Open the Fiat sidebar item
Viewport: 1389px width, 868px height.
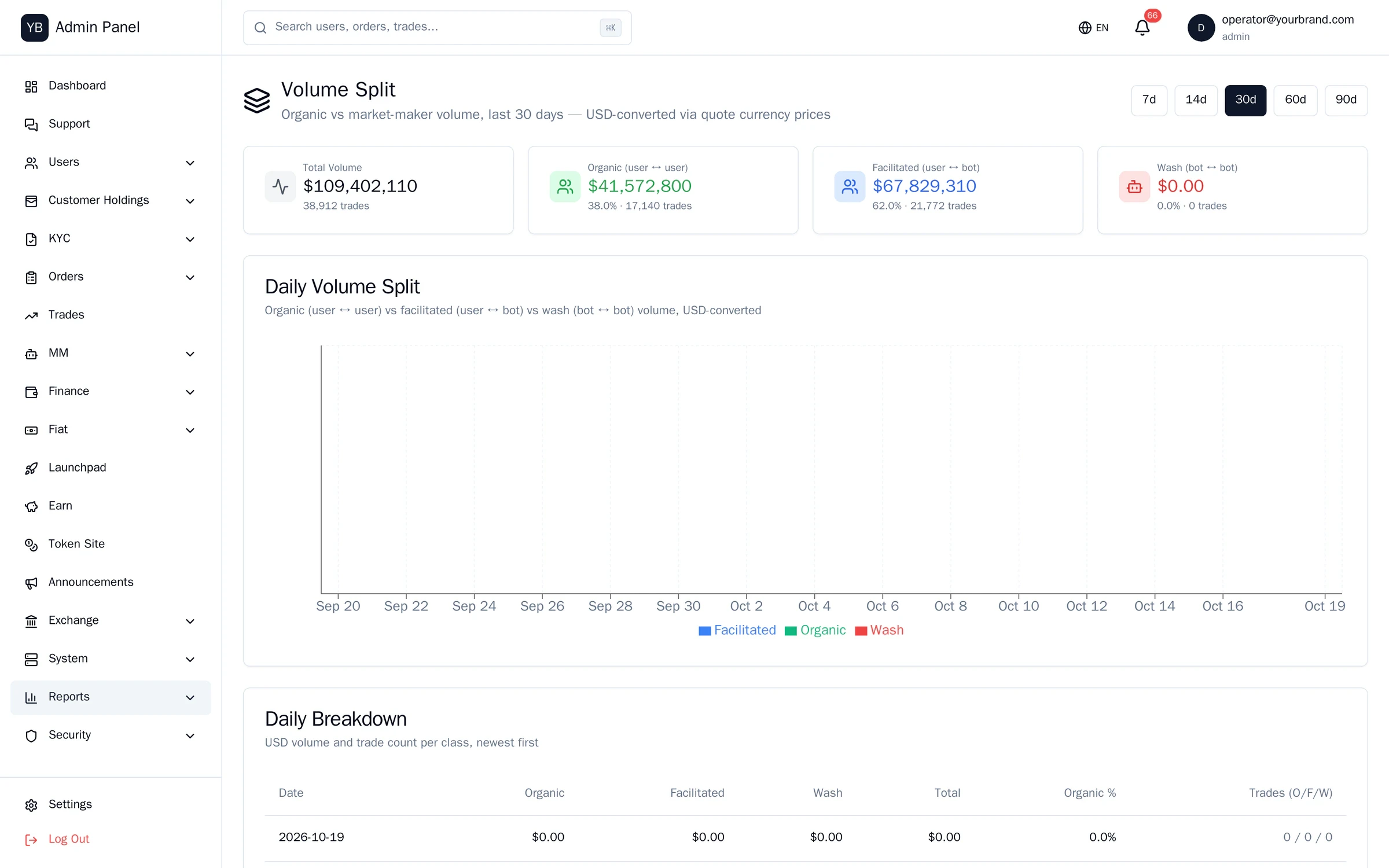click(111, 430)
